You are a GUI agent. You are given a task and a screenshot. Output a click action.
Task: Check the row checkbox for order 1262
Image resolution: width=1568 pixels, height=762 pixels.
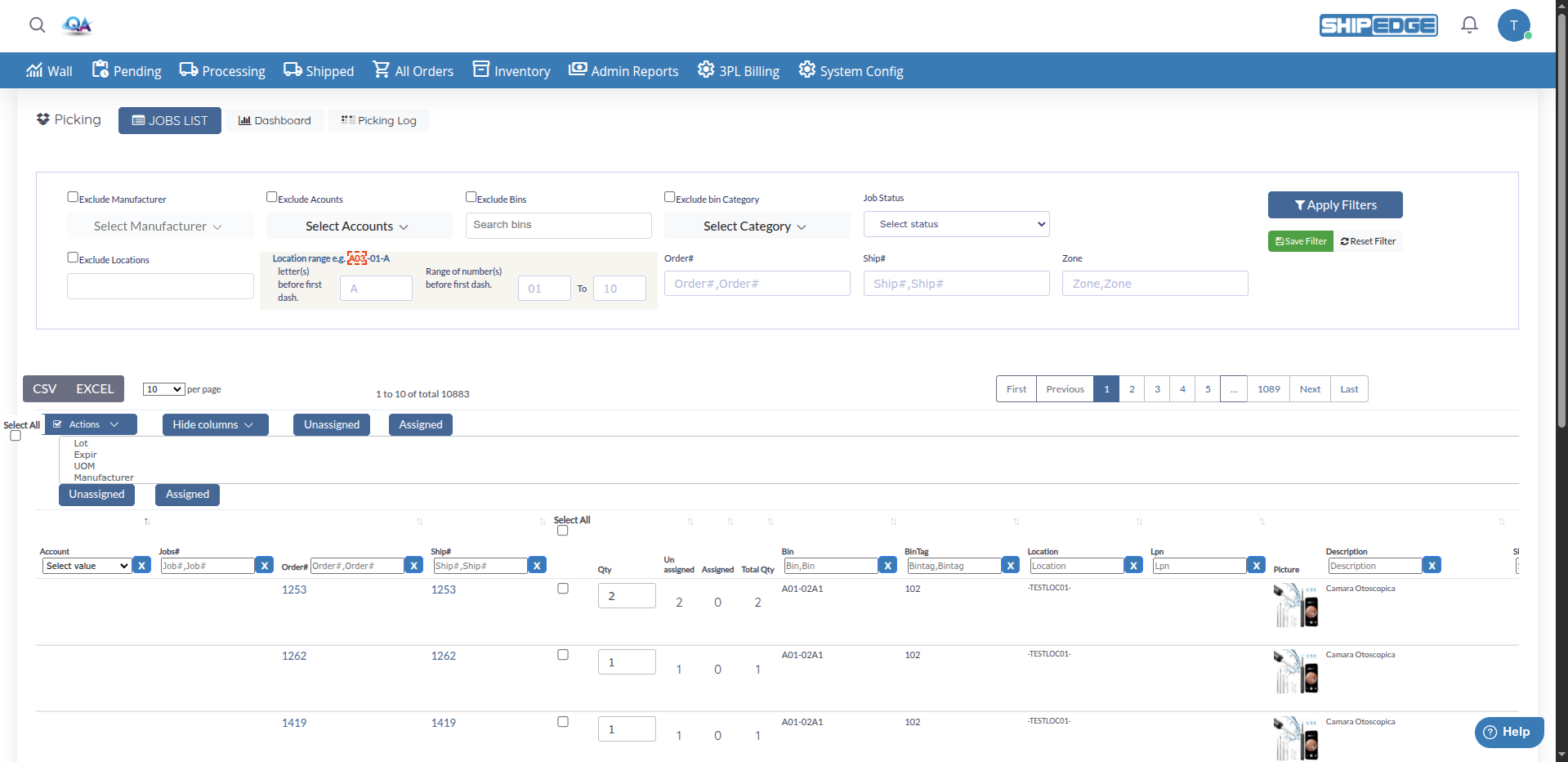563,655
